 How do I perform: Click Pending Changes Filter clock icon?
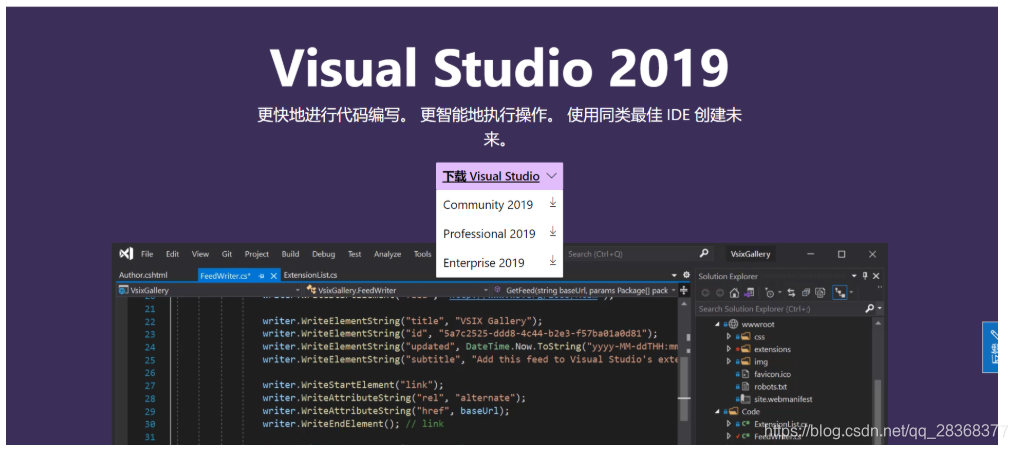pos(770,292)
